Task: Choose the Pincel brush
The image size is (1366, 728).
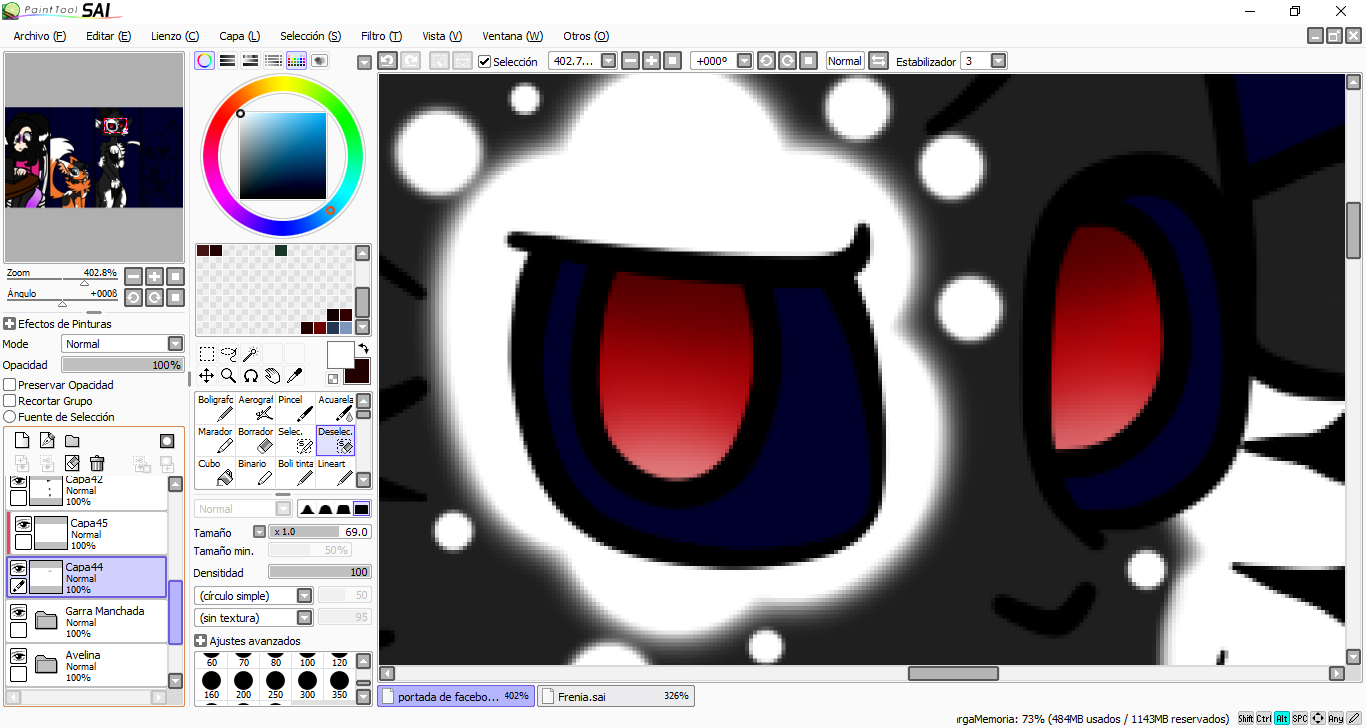Action: pos(295,408)
